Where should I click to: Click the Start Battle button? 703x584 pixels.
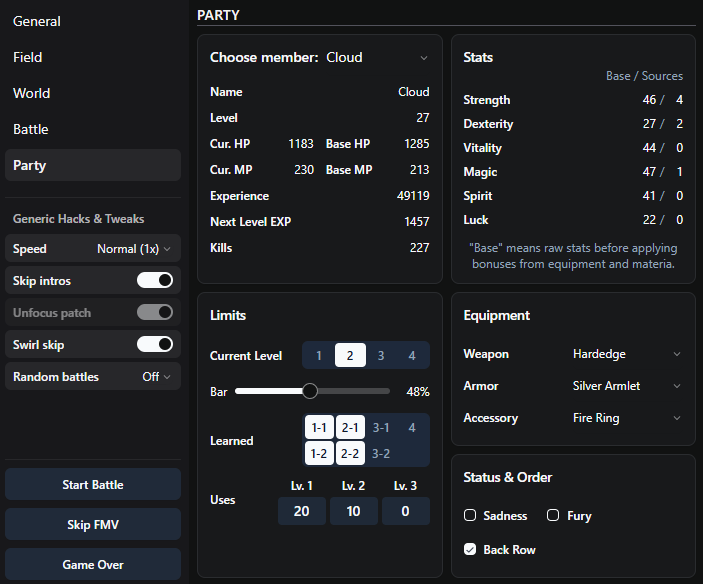[x=93, y=485]
